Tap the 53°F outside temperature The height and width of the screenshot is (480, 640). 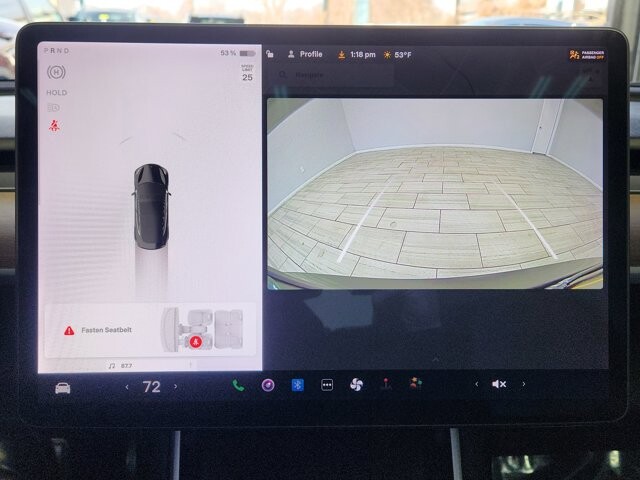coord(403,55)
